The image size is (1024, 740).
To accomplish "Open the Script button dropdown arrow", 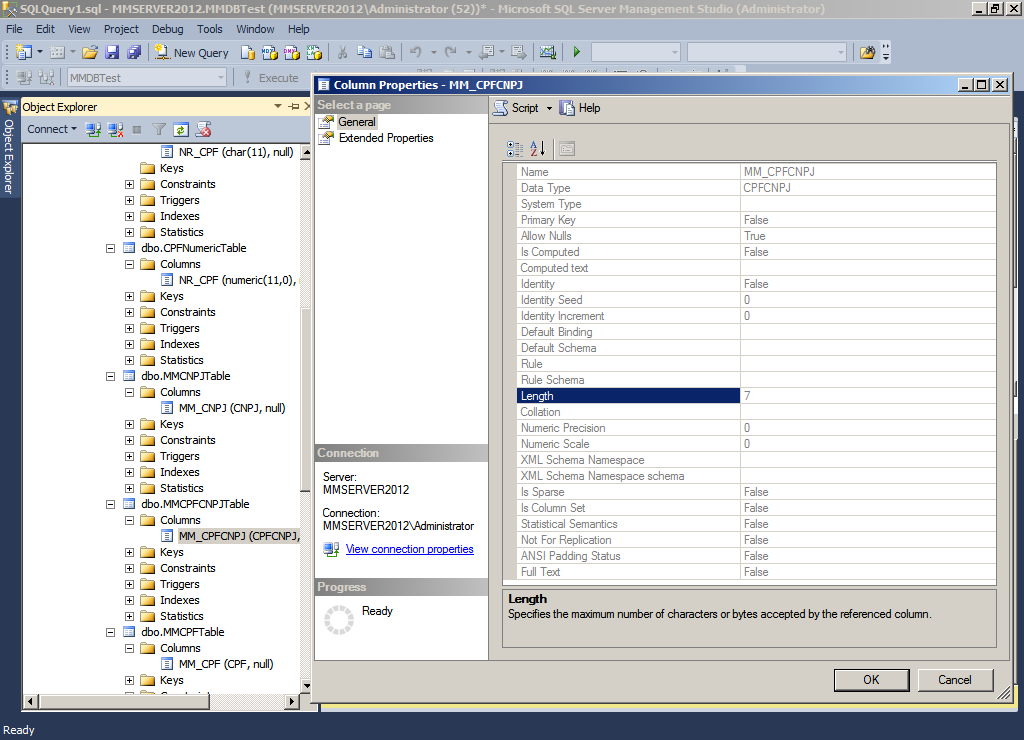I will click(x=549, y=108).
